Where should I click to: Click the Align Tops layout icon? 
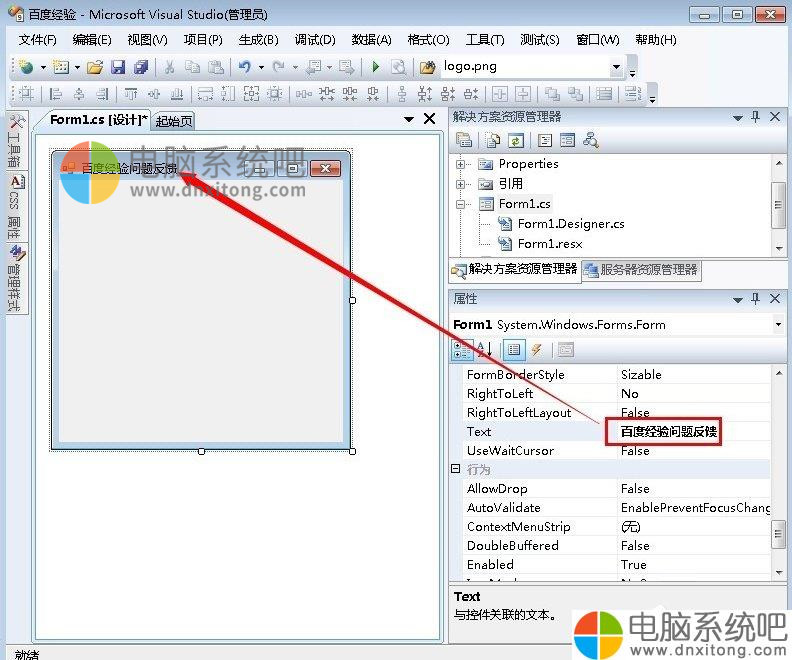point(131,93)
